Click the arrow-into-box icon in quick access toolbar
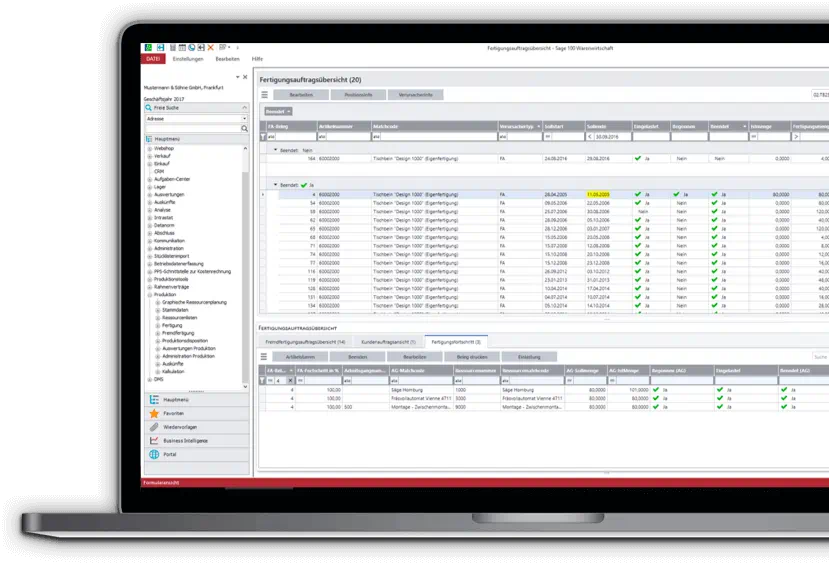 click(x=201, y=48)
